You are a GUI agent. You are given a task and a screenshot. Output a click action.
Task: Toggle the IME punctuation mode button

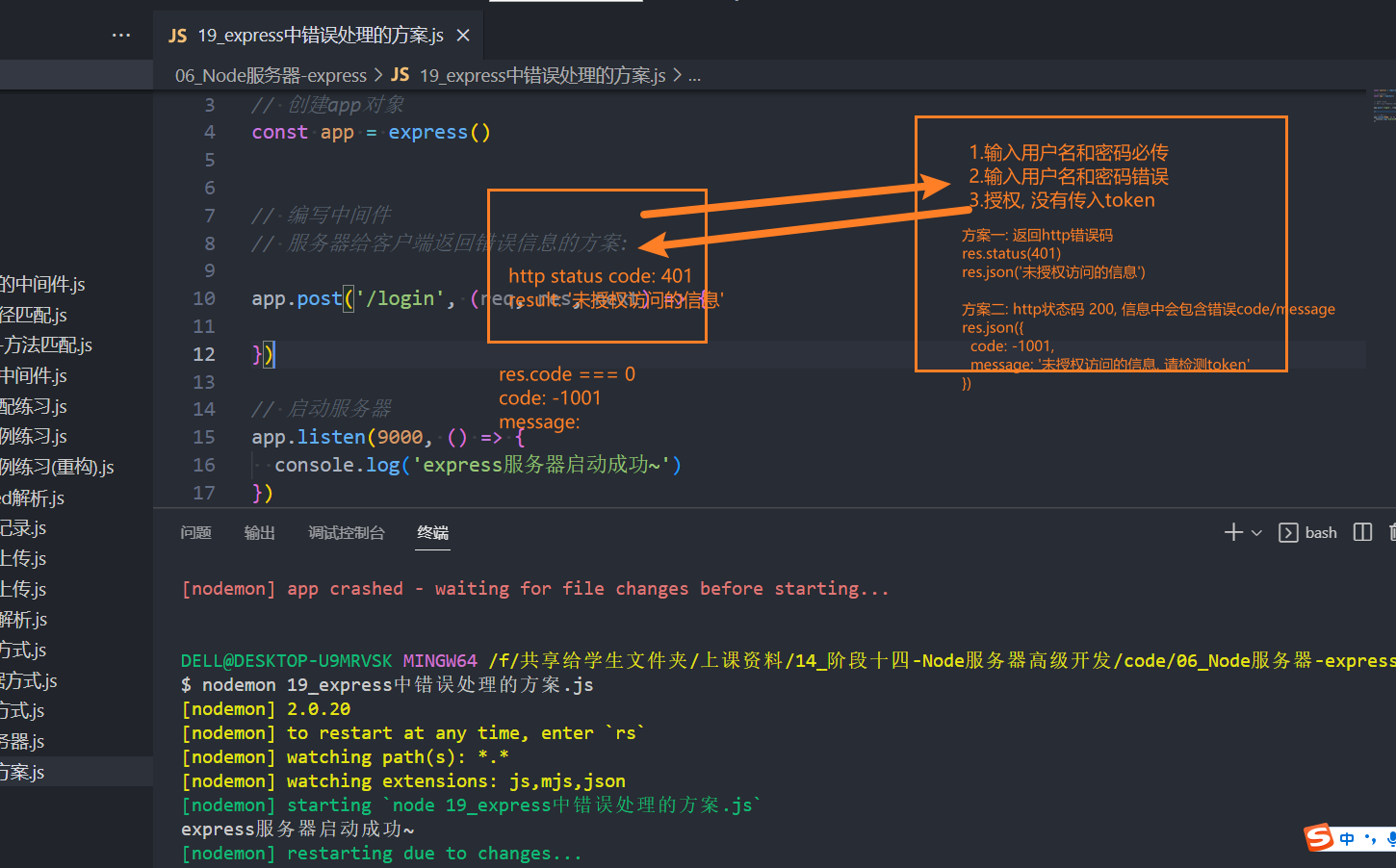[x=1370, y=839]
